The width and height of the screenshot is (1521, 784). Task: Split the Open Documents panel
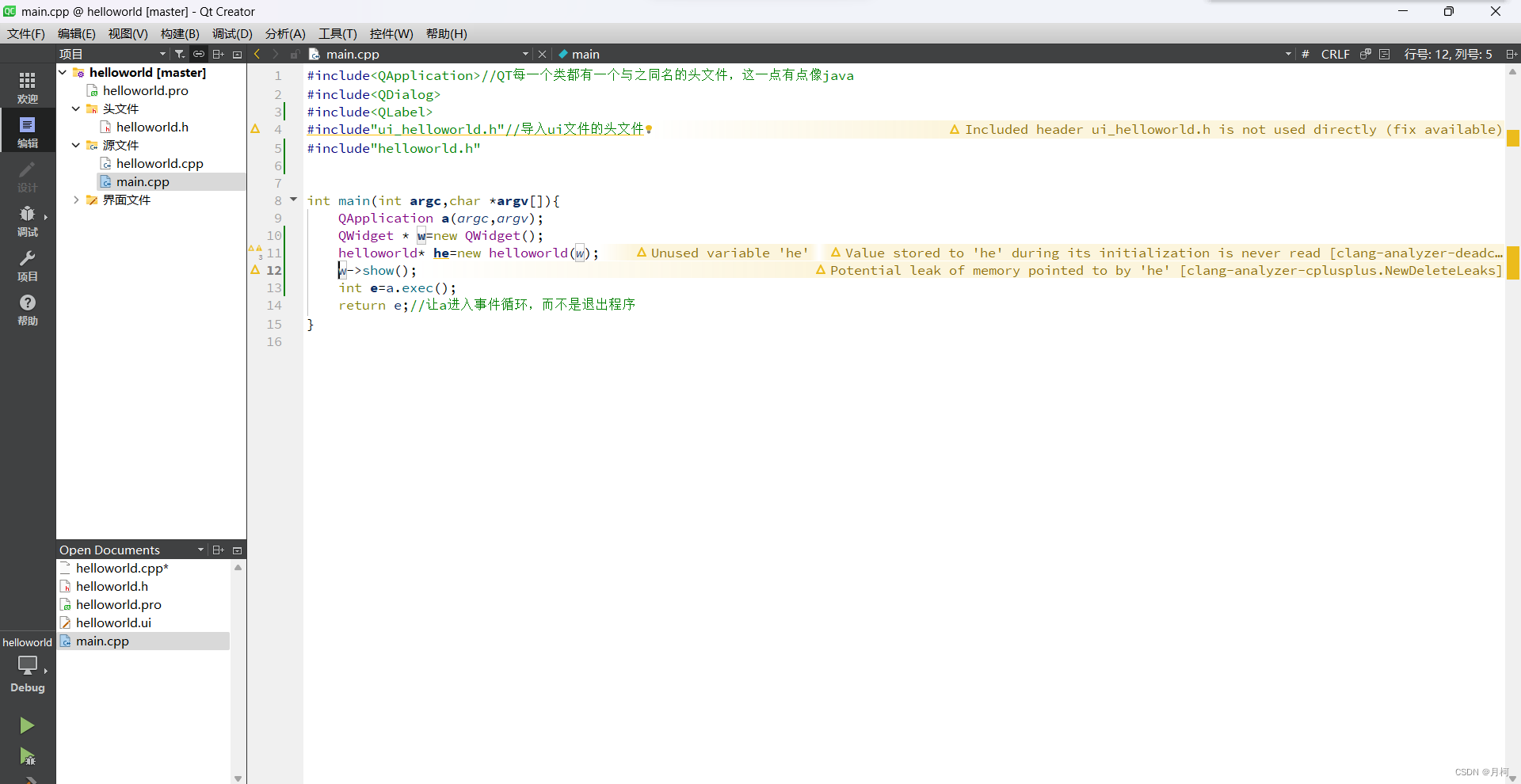pyautogui.click(x=219, y=550)
